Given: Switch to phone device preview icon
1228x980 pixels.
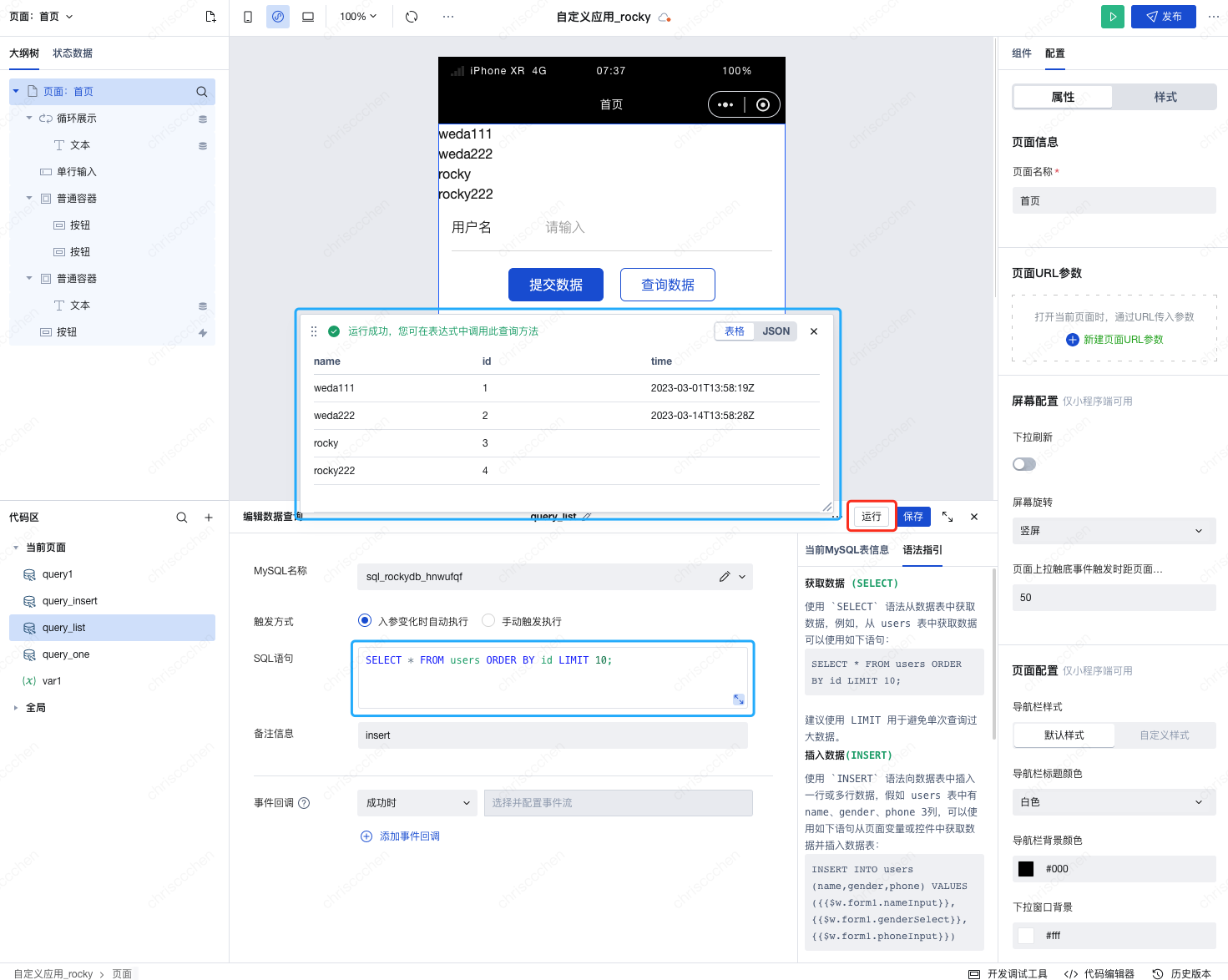Looking at the screenshot, I should 248,17.
